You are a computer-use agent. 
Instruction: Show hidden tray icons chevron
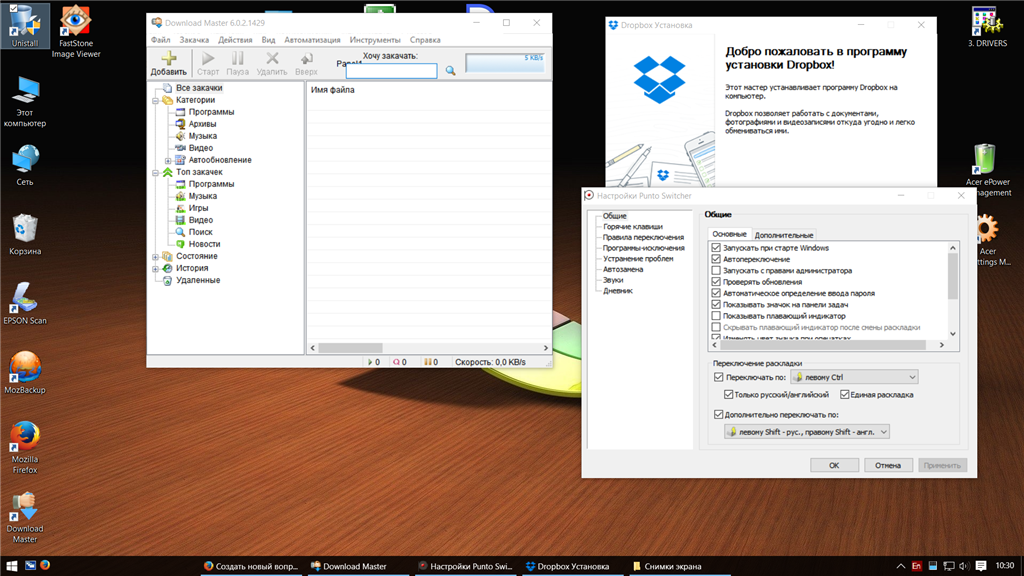[x=901, y=566]
